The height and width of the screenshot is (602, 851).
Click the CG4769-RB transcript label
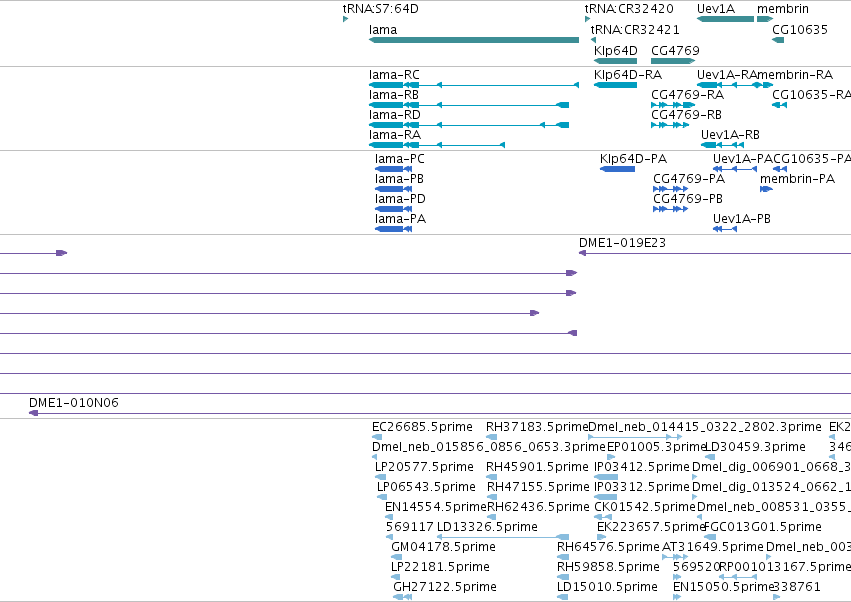click(x=687, y=115)
